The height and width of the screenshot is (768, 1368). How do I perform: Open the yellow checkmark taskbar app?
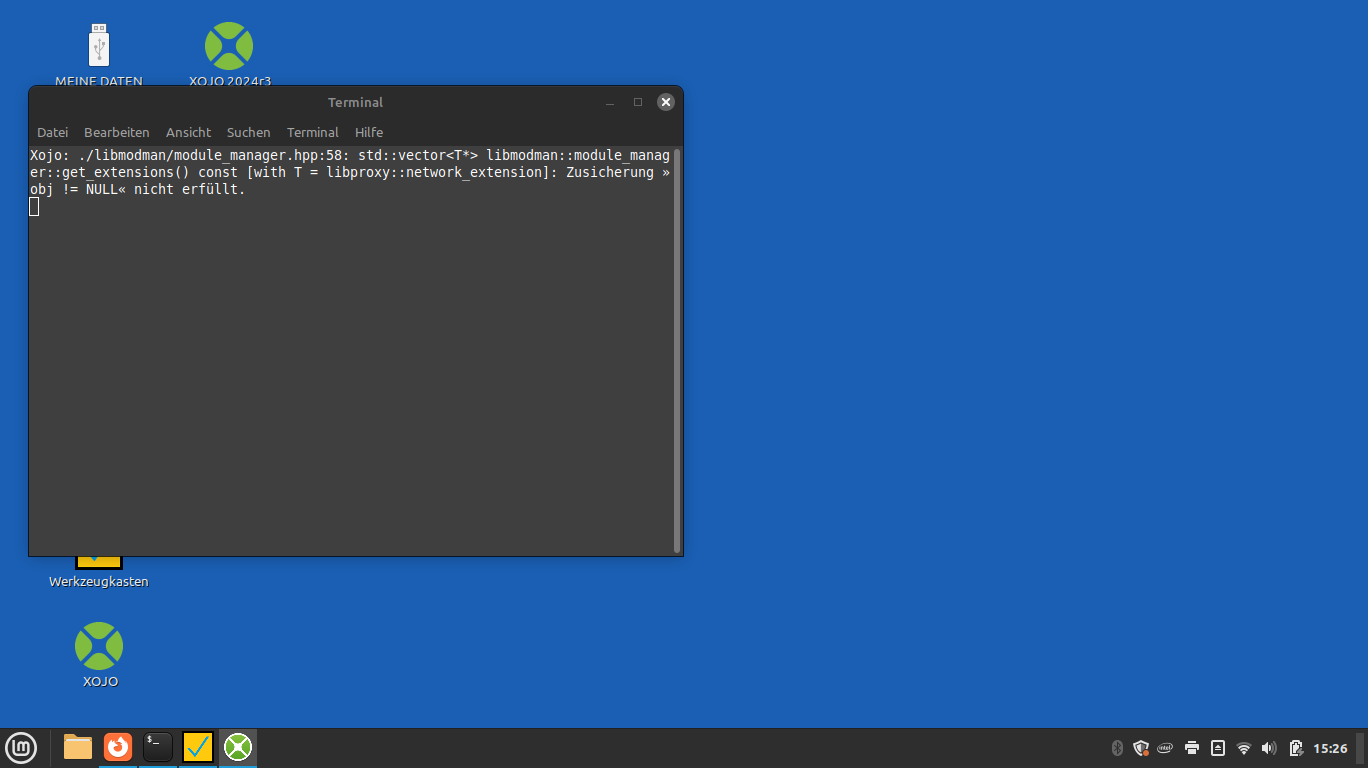(198, 747)
